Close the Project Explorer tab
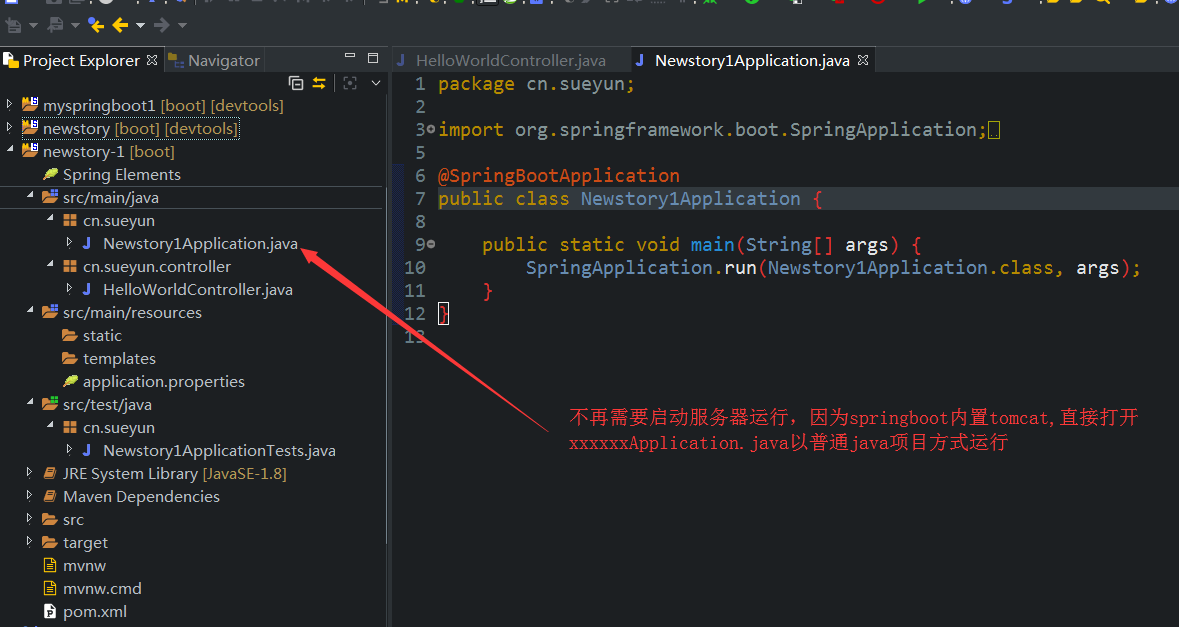This screenshot has width=1179, height=627. (152, 59)
